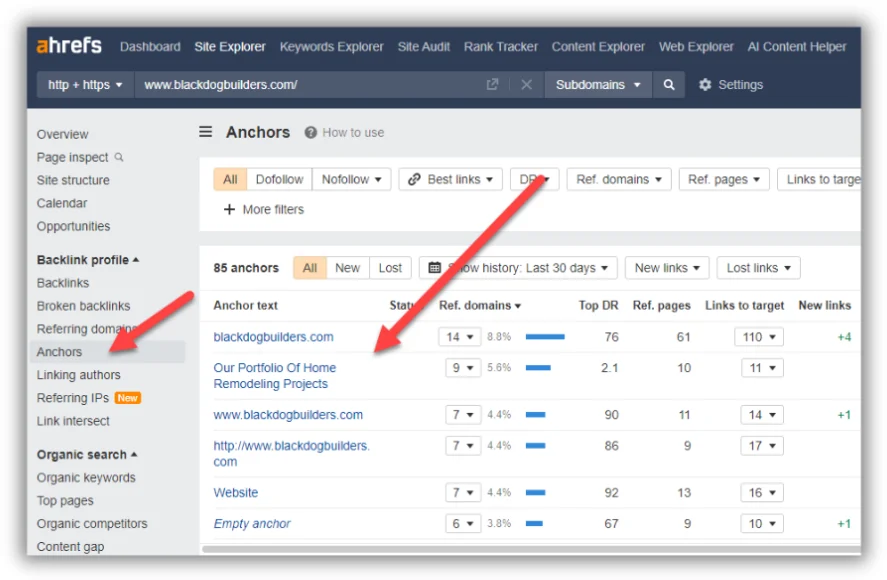Expand the Best links filter

pyautogui.click(x=450, y=179)
